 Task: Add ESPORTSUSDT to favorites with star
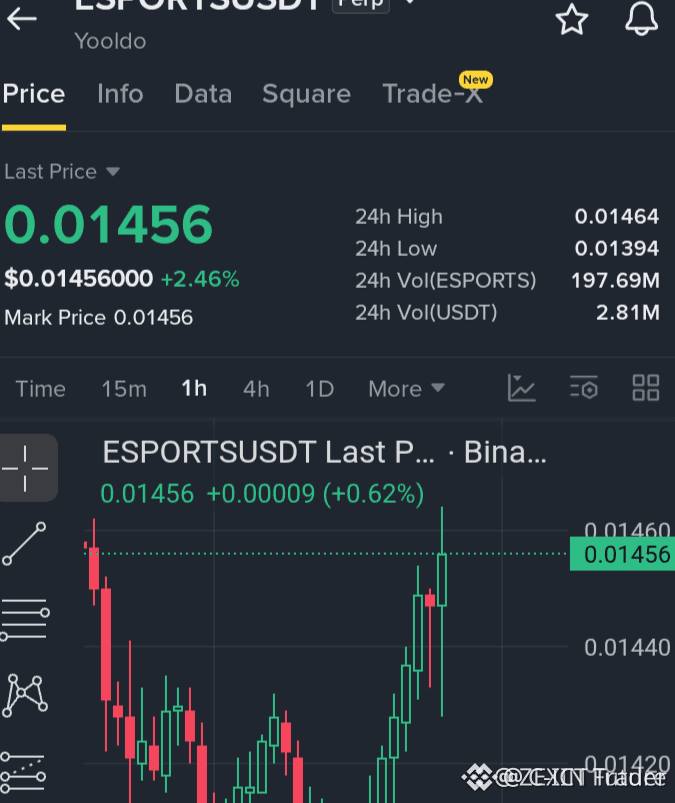point(572,19)
